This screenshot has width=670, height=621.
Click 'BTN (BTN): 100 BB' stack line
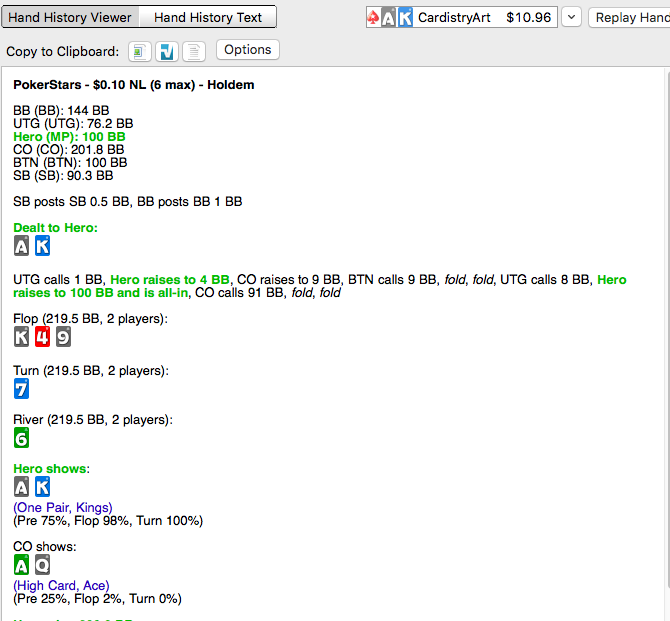[x=70, y=162]
